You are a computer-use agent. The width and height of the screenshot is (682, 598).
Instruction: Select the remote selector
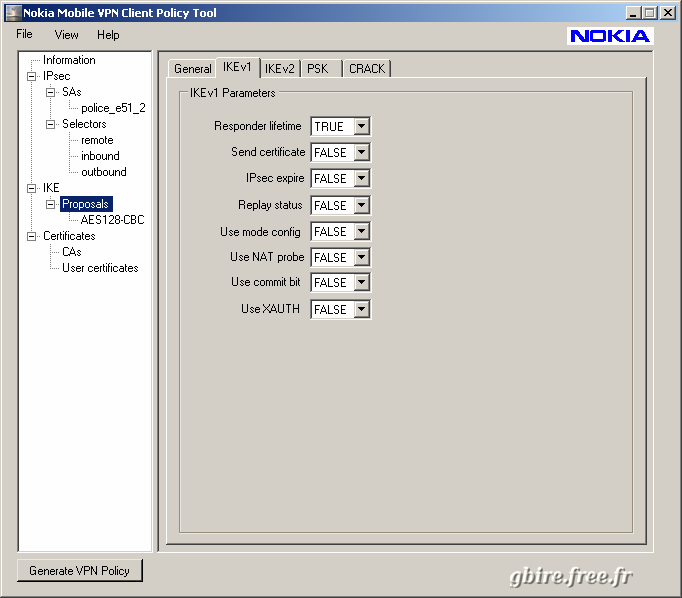97,140
